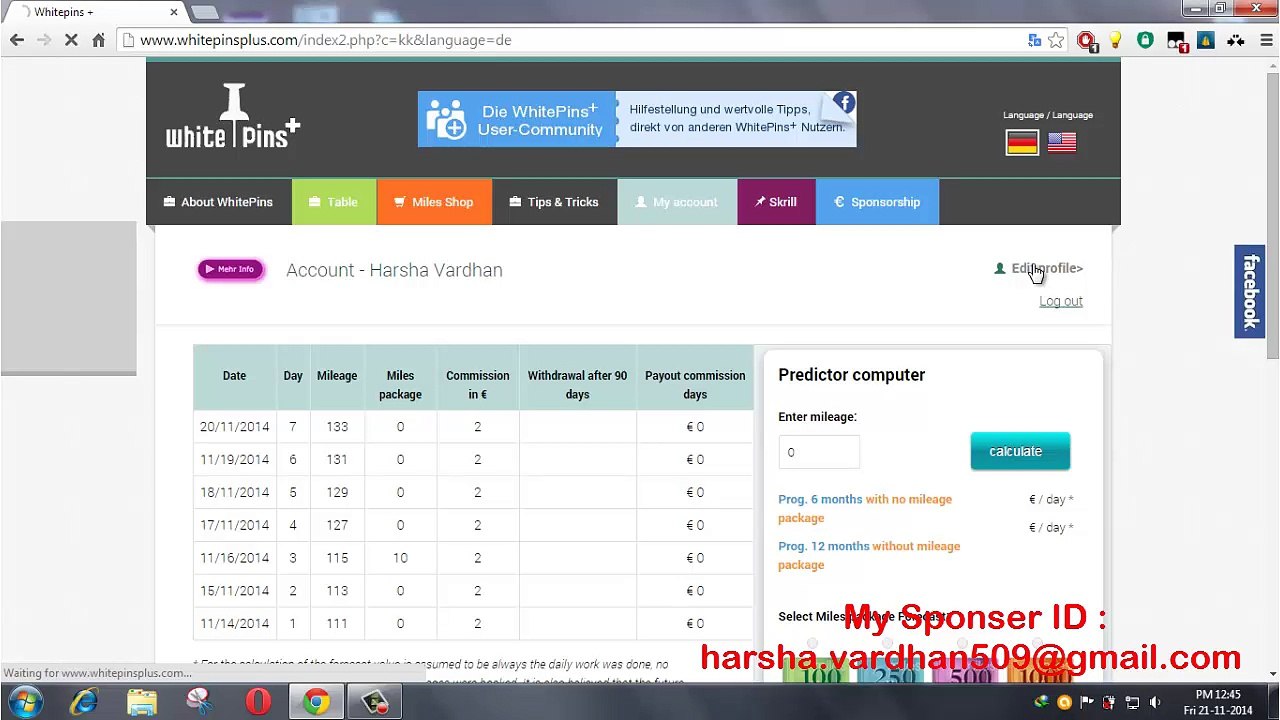Open the facebook side tab
1280x720 pixels.
tap(1250, 292)
